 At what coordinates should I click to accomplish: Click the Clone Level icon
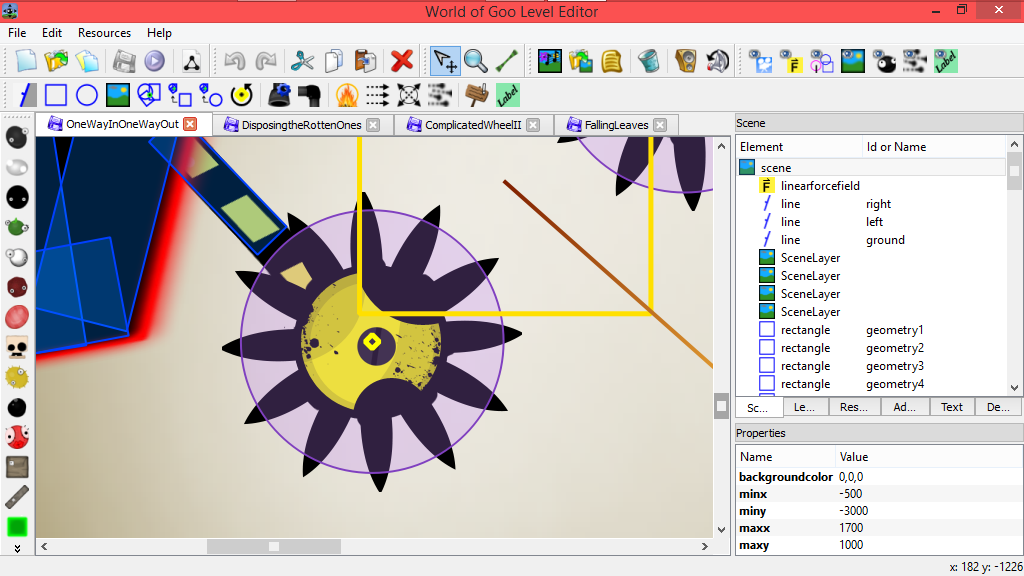tap(88, 61)
